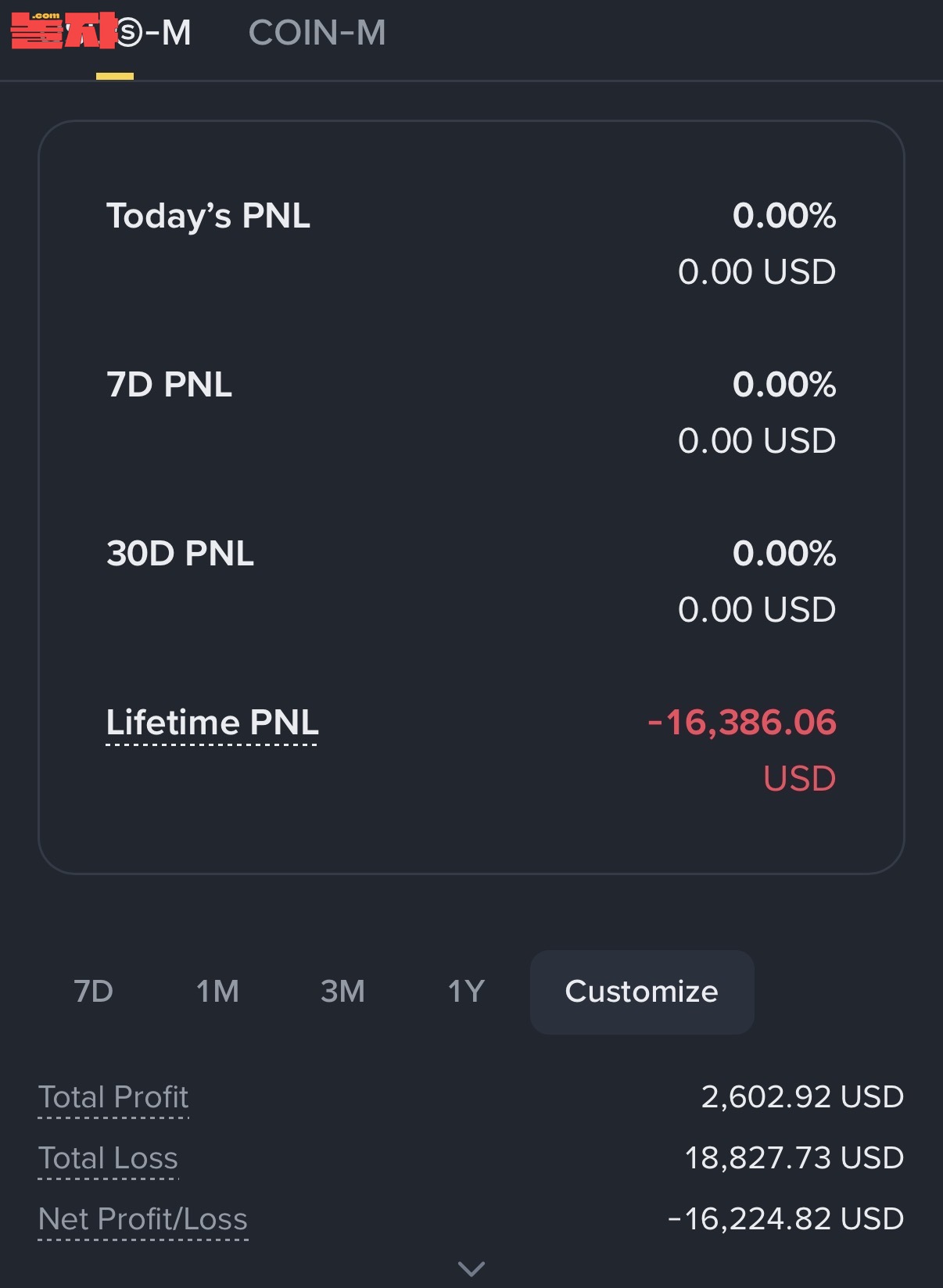Show the Lifetime PNL explanation tooltip
The image size is (943, 1288).
(212, 723)
